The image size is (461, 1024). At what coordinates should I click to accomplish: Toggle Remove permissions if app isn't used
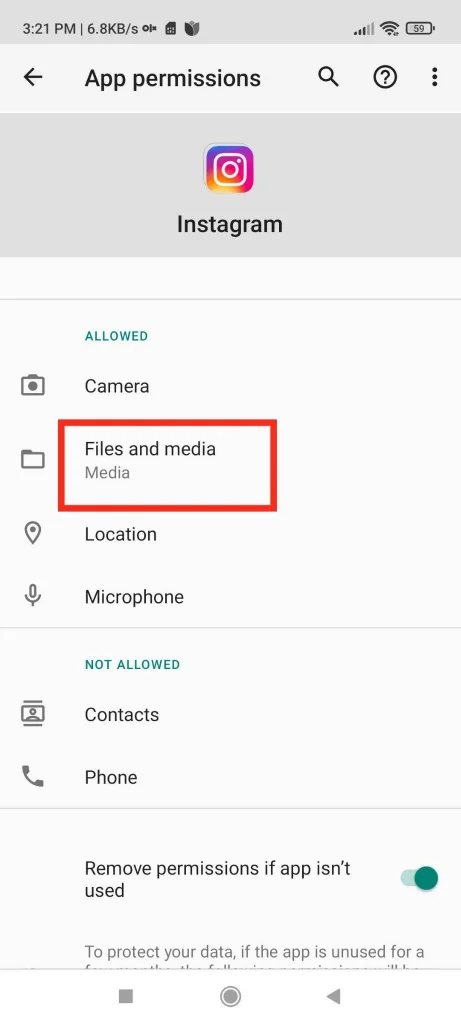tap(420, 878)
